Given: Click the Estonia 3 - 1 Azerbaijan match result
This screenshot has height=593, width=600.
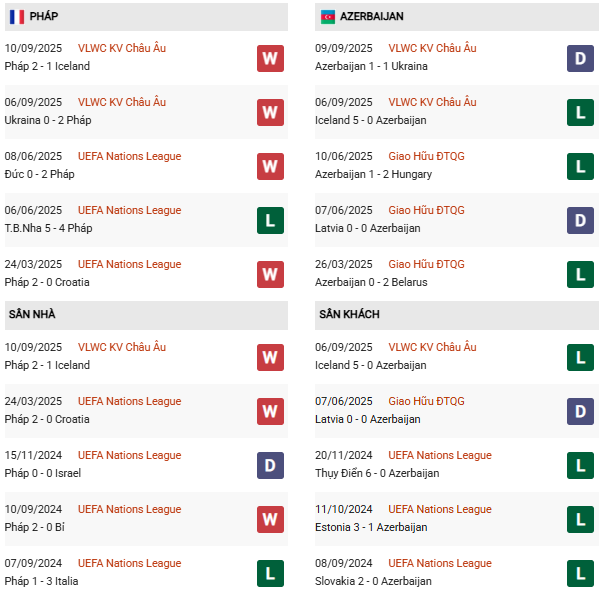Looking at the screenshot, I should coord(370,527).
